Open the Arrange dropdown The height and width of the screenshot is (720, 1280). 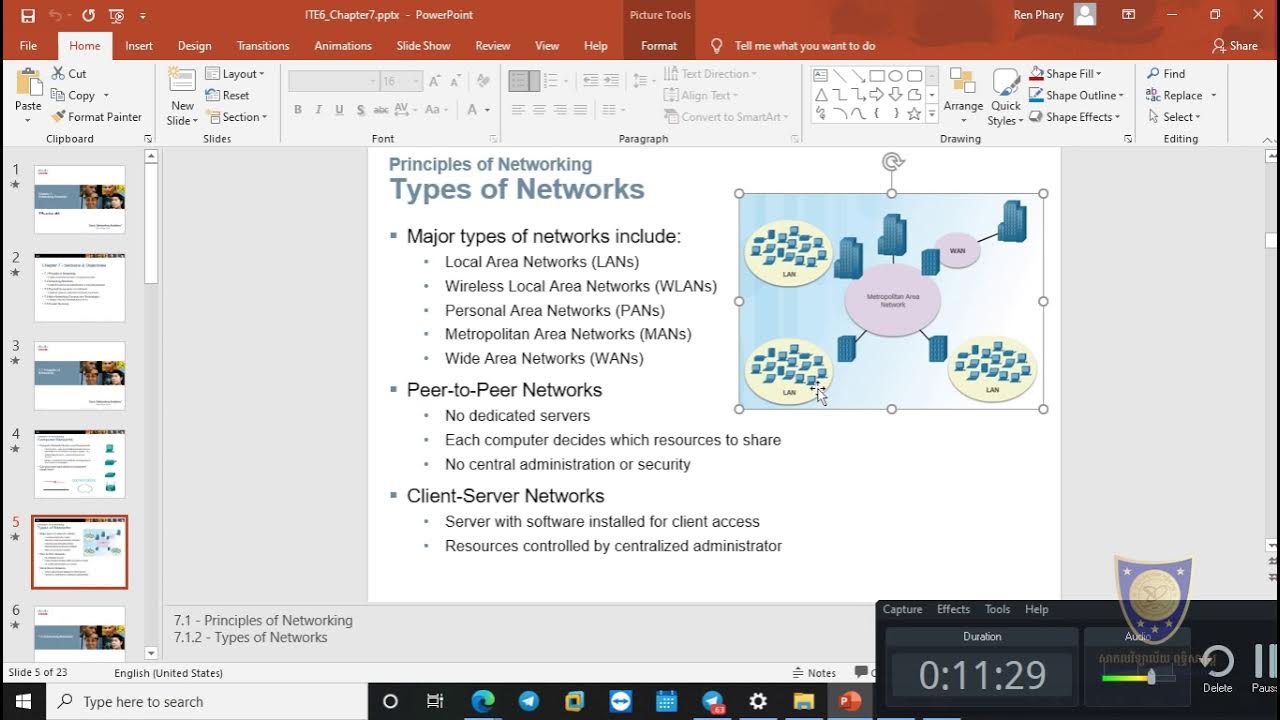[x=963, y=97]
